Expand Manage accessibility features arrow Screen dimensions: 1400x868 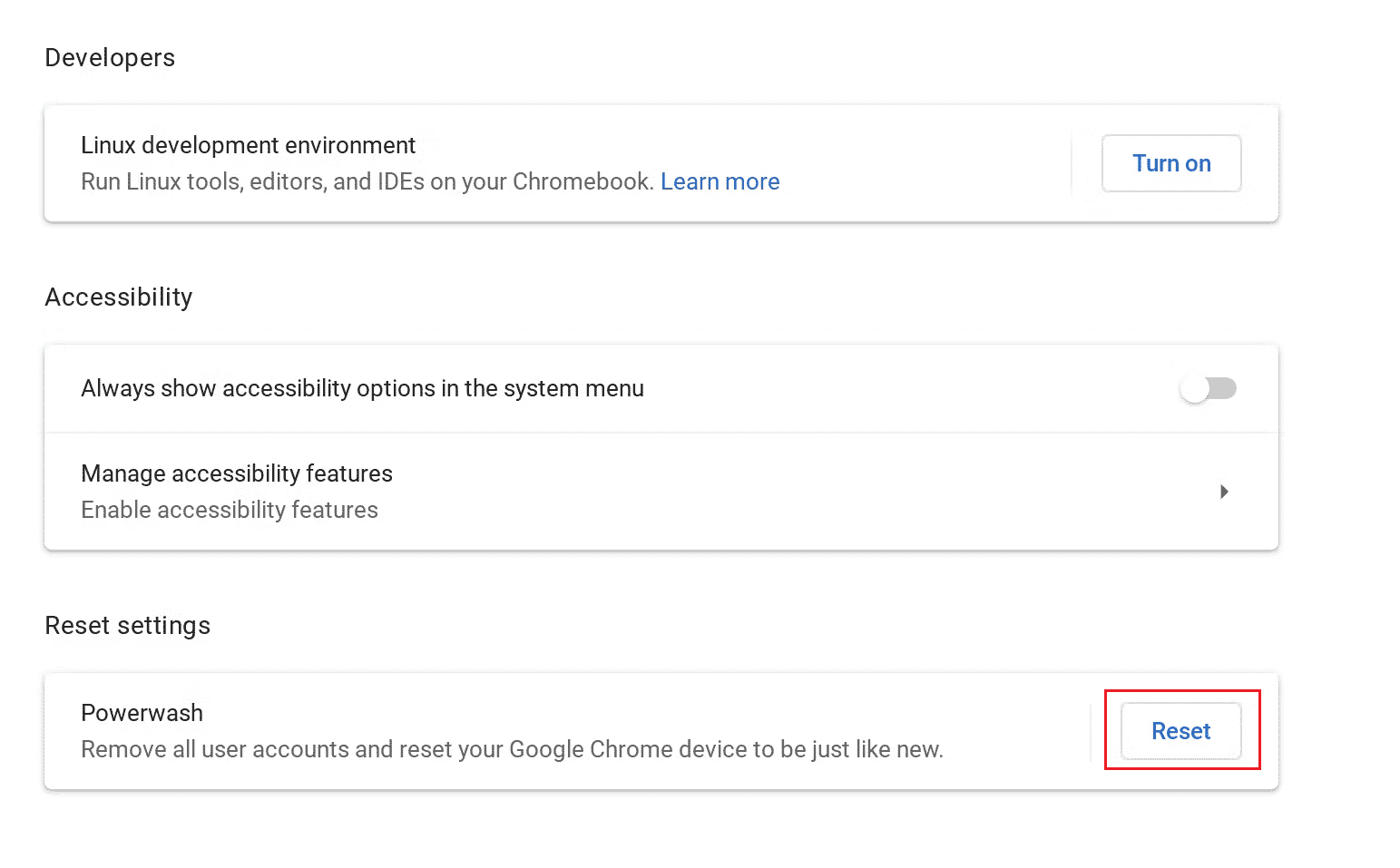pos(1224,492)
